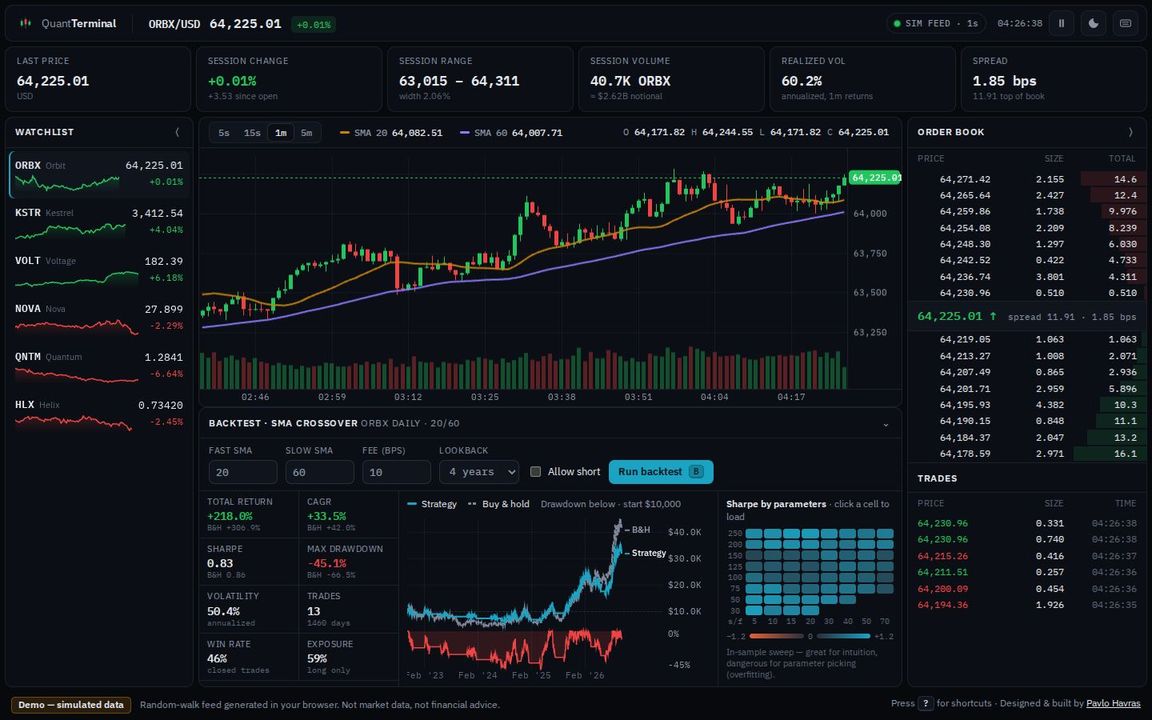Click the SMA 20 legend entry
Viewport: 1152px width, 720px height.
coord(391,133)
